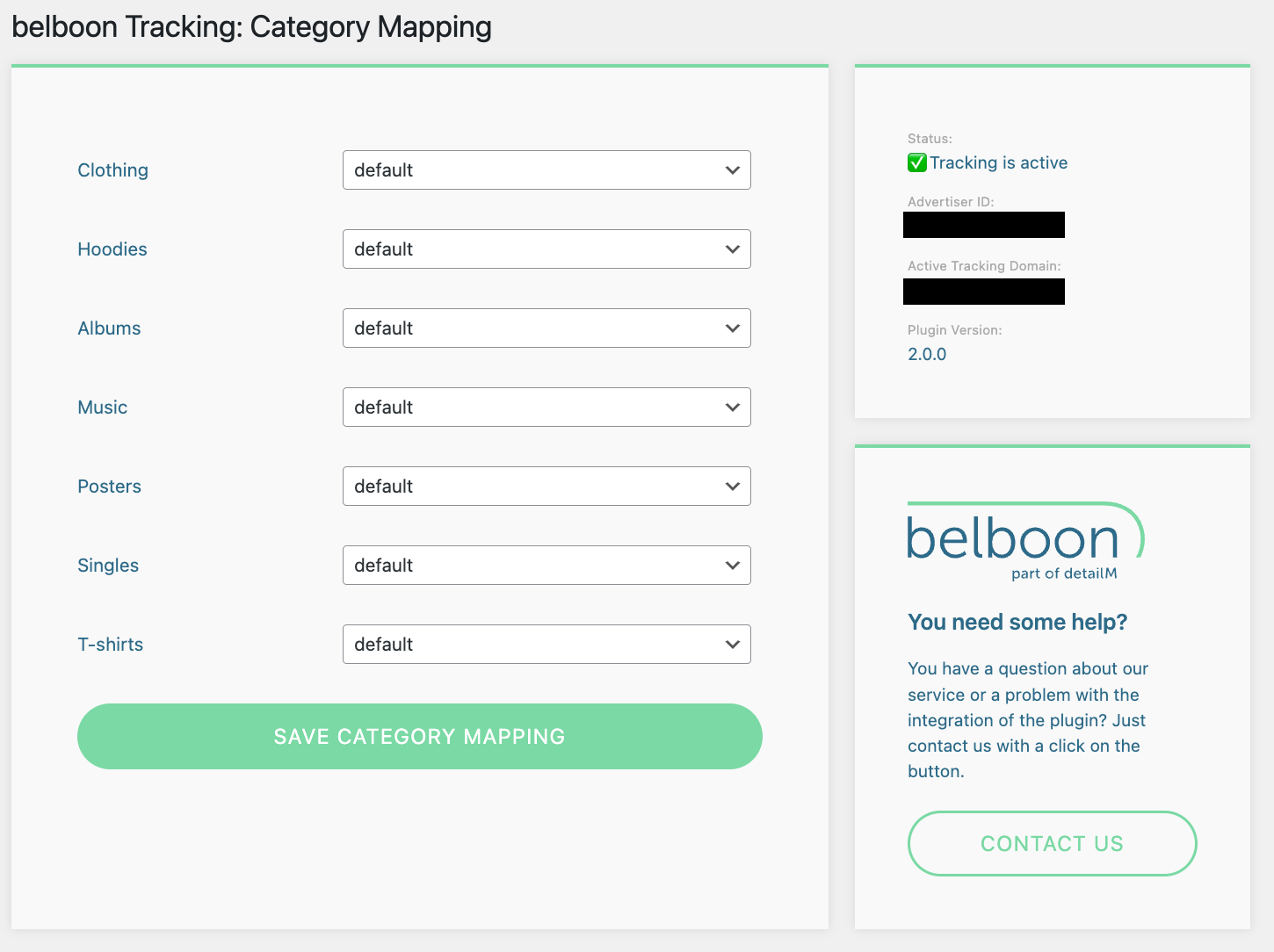The width and height of the screenshot is (1274, 952).
Task: Click the Posters category label
Action: coord(109,487)
